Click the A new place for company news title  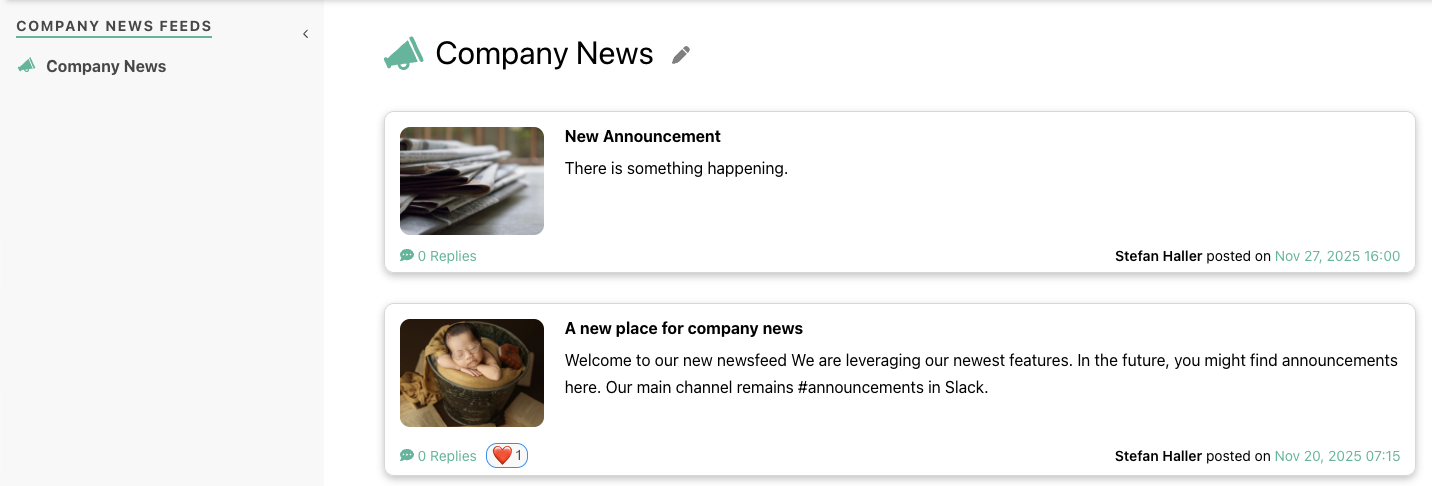[x=683, y=328]
